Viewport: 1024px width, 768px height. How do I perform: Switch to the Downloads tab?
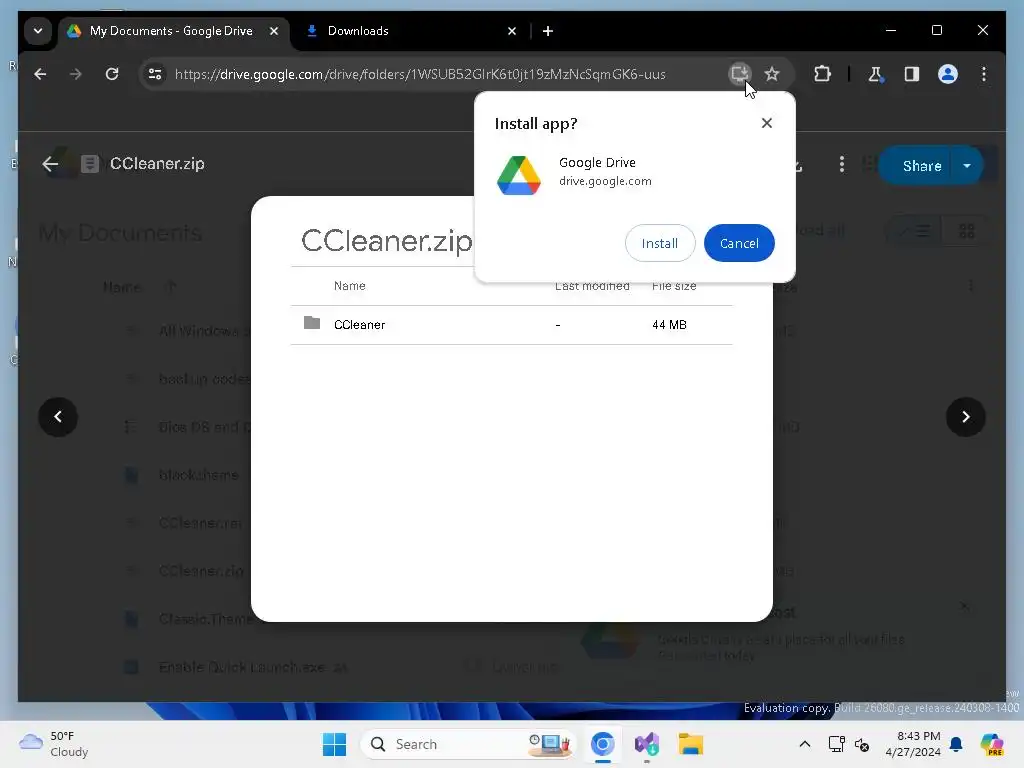tap(358, 31)
